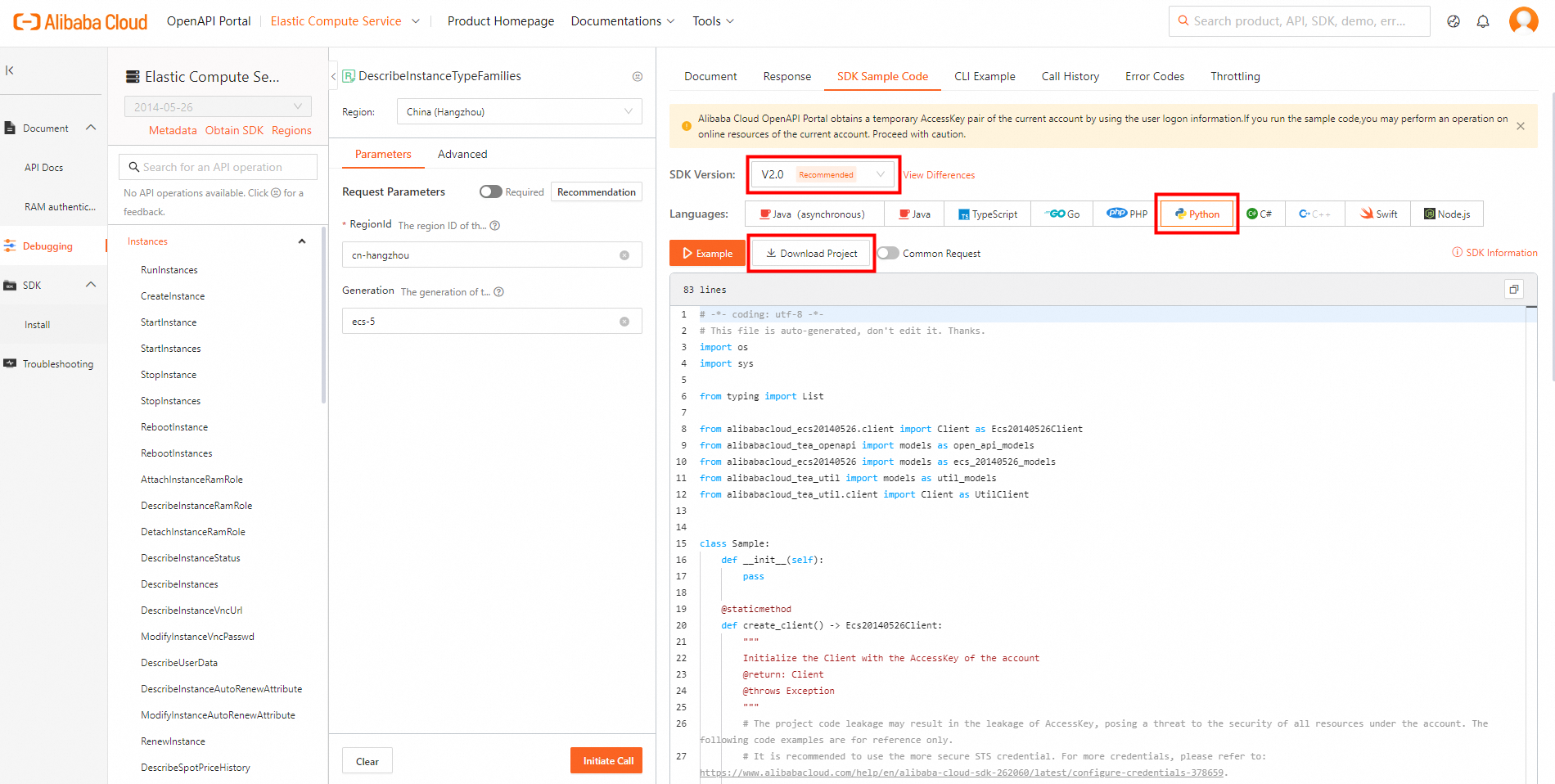Click the feedback smiley icon beside DescribeInstanceTypeFamilies
1555x784 pixels.
pos(638,76)
